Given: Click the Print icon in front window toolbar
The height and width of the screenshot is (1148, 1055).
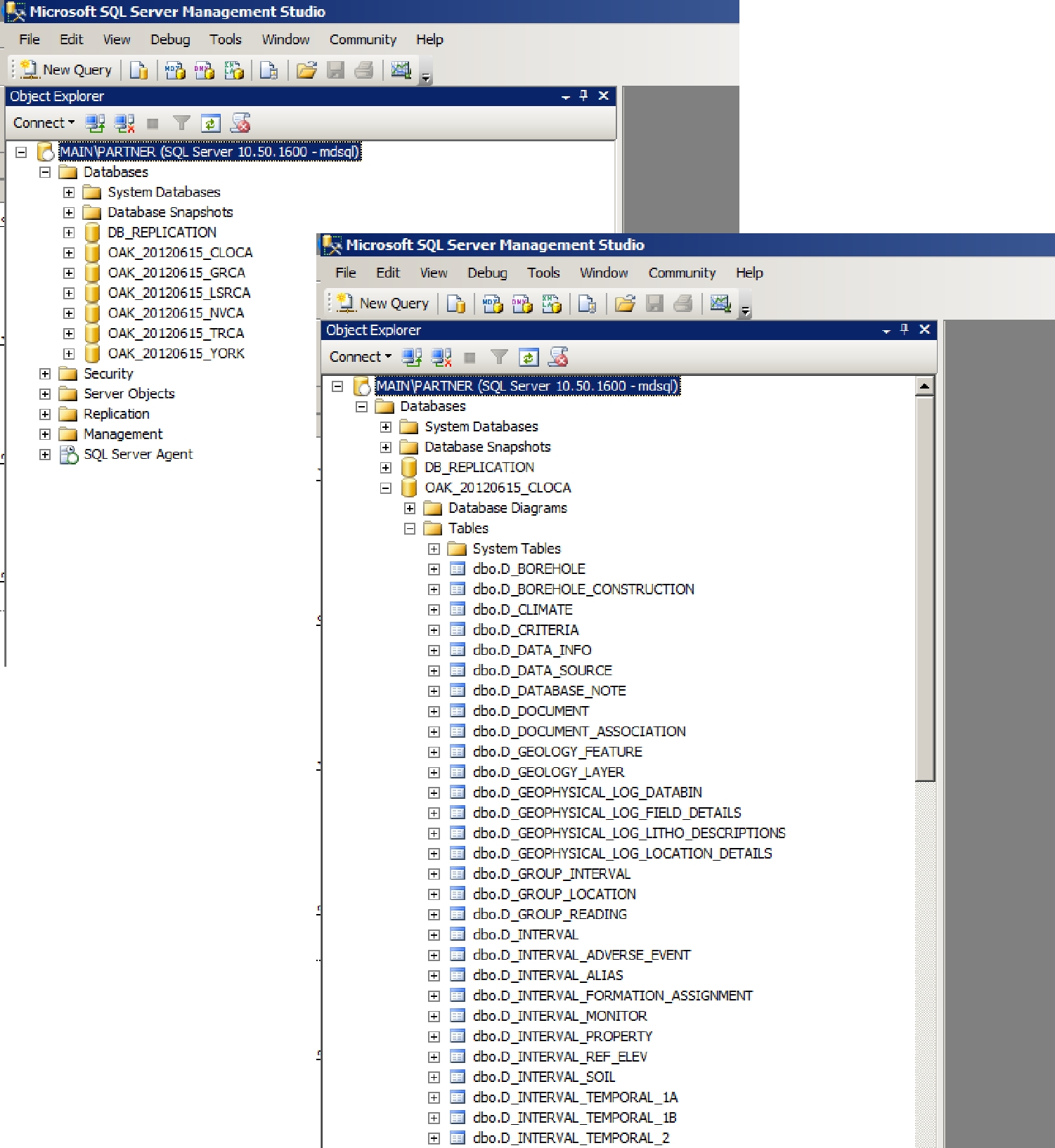Looking at the screenshot, I should [x=683, y=303].
